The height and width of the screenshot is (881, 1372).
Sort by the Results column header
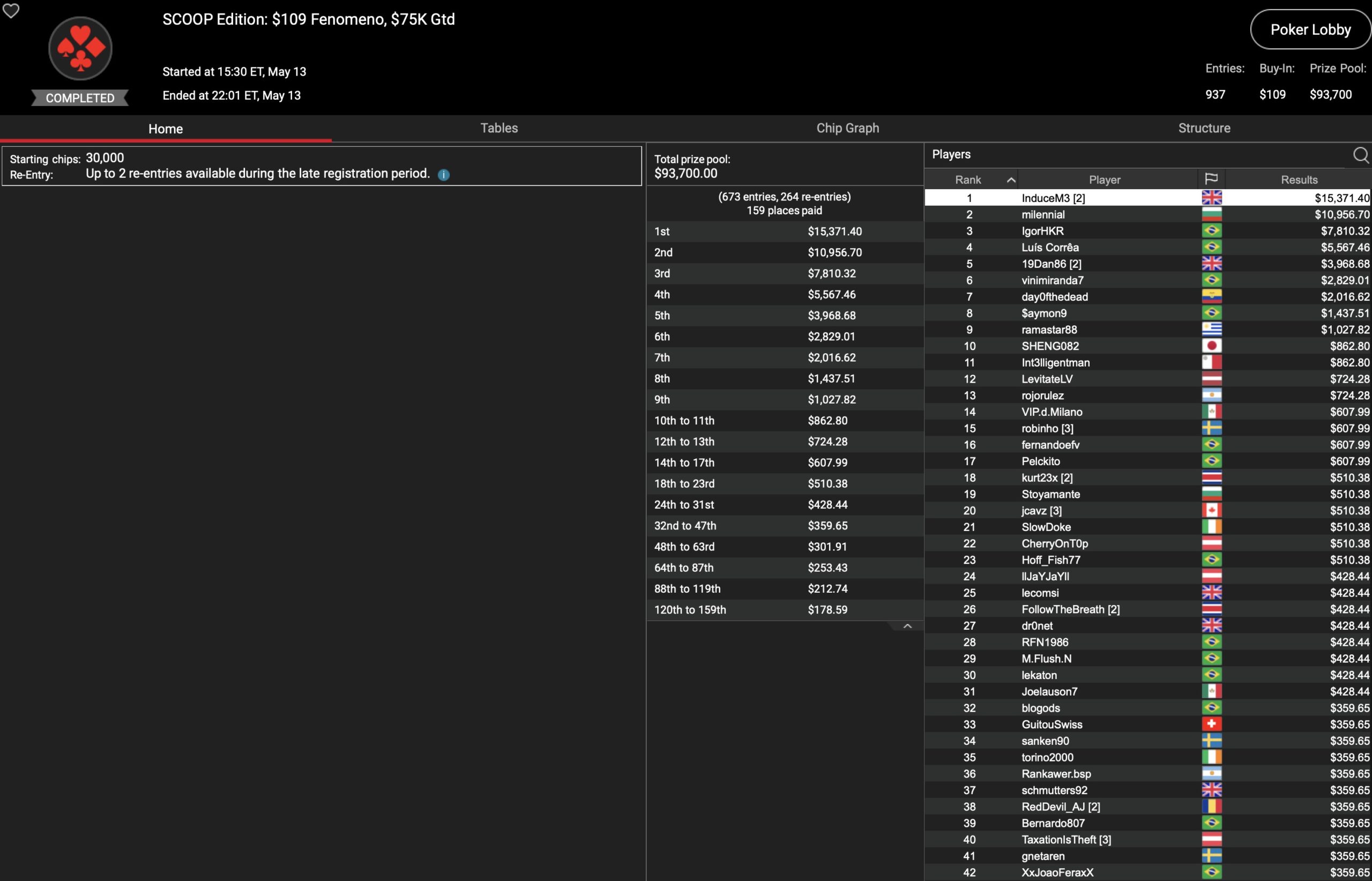click(x=1299, y=180)
